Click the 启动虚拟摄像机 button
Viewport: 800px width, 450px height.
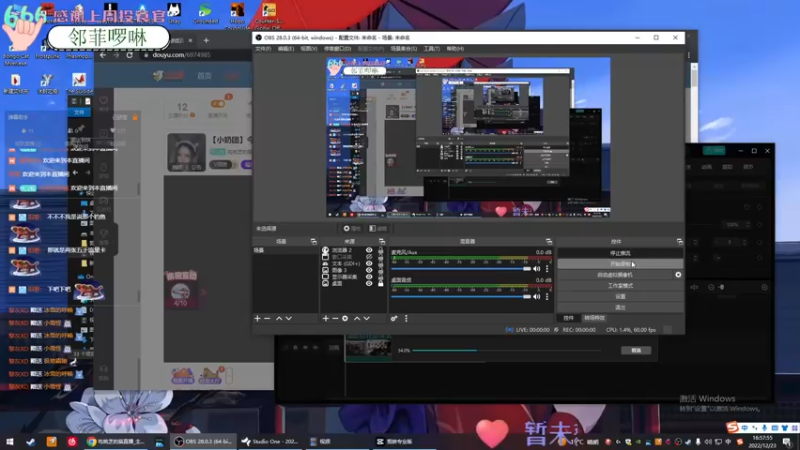click(615, 274)
